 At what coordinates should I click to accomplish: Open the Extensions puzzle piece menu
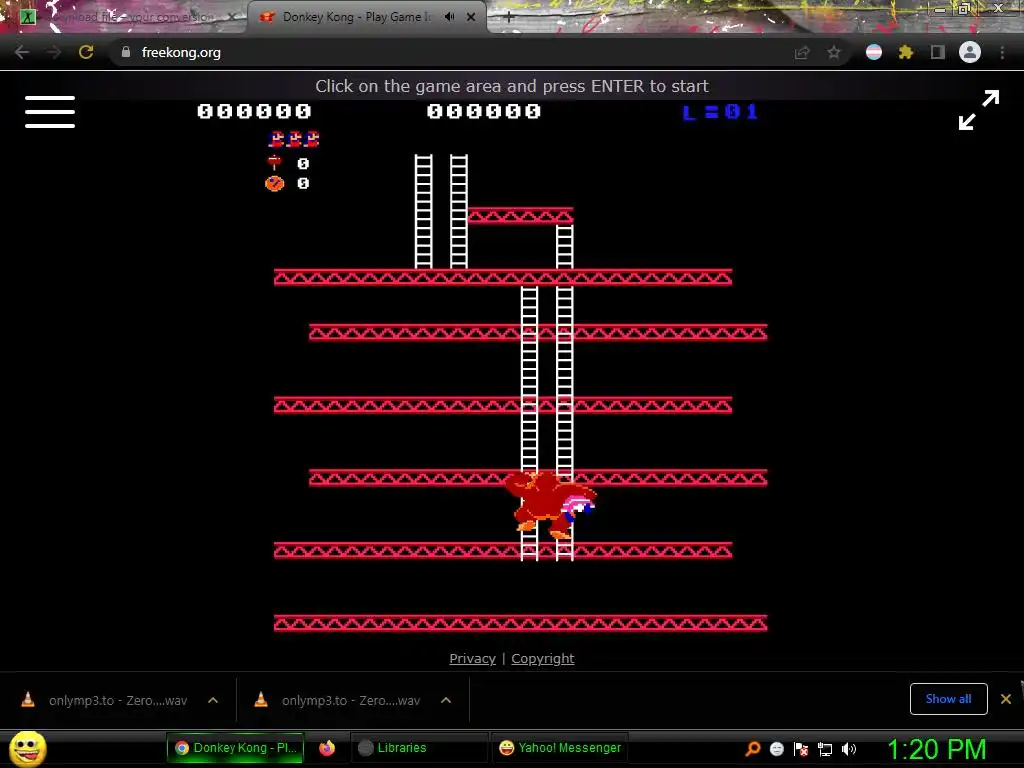pyautogui.click(x=905, y=52)
